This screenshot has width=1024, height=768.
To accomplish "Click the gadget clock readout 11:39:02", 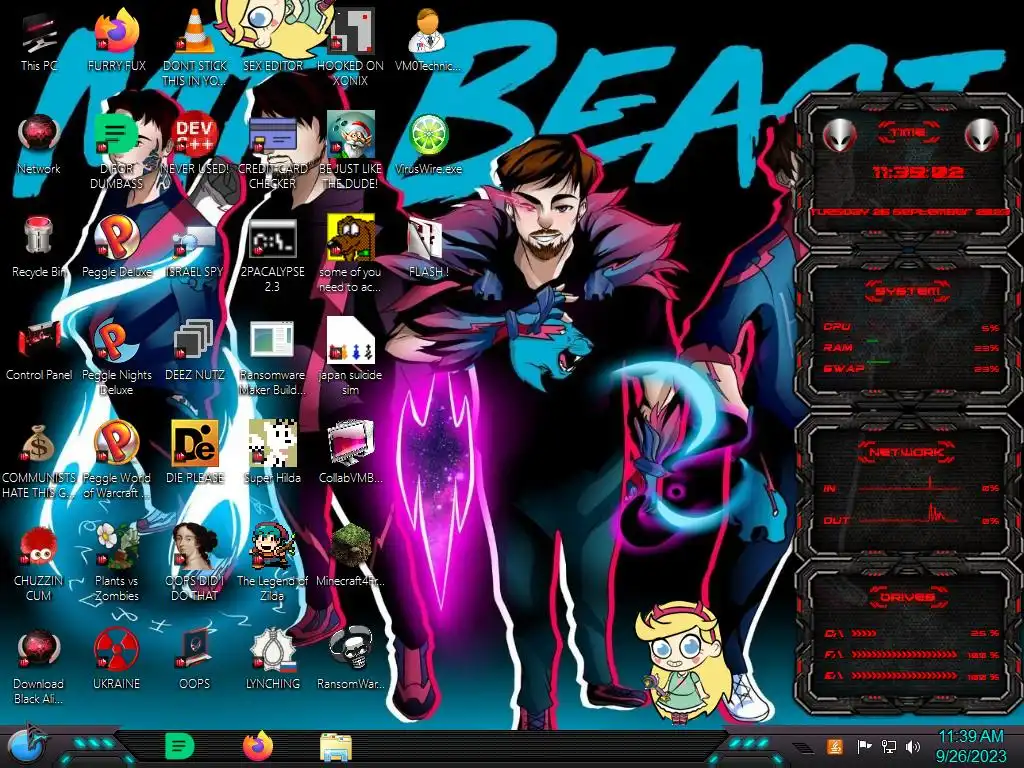I will [918, 172].
